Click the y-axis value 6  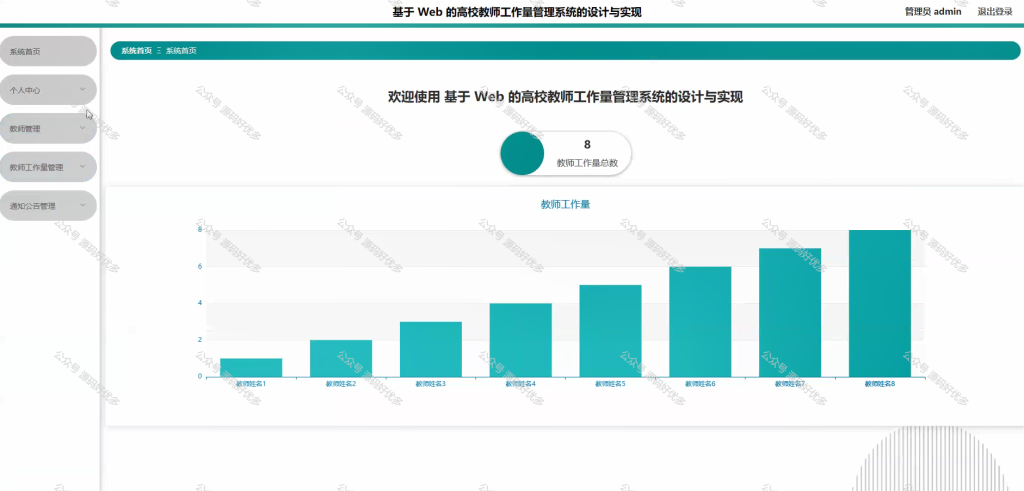(200, 266)
